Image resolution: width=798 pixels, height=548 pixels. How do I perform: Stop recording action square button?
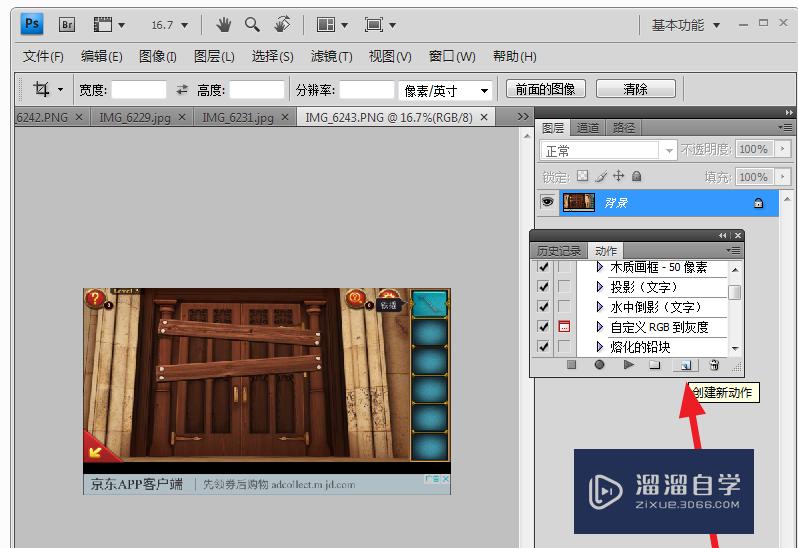click(571, 364)
